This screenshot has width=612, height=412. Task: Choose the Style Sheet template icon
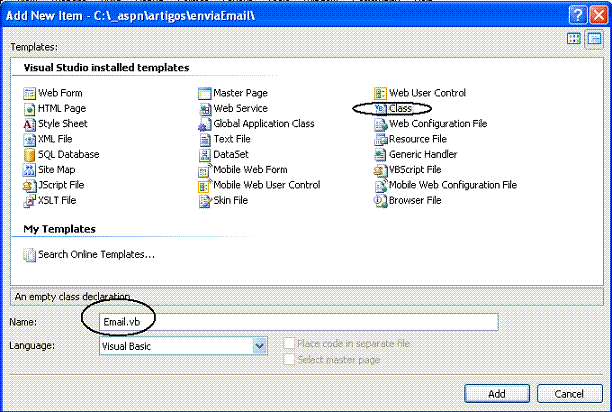[29, 124]
